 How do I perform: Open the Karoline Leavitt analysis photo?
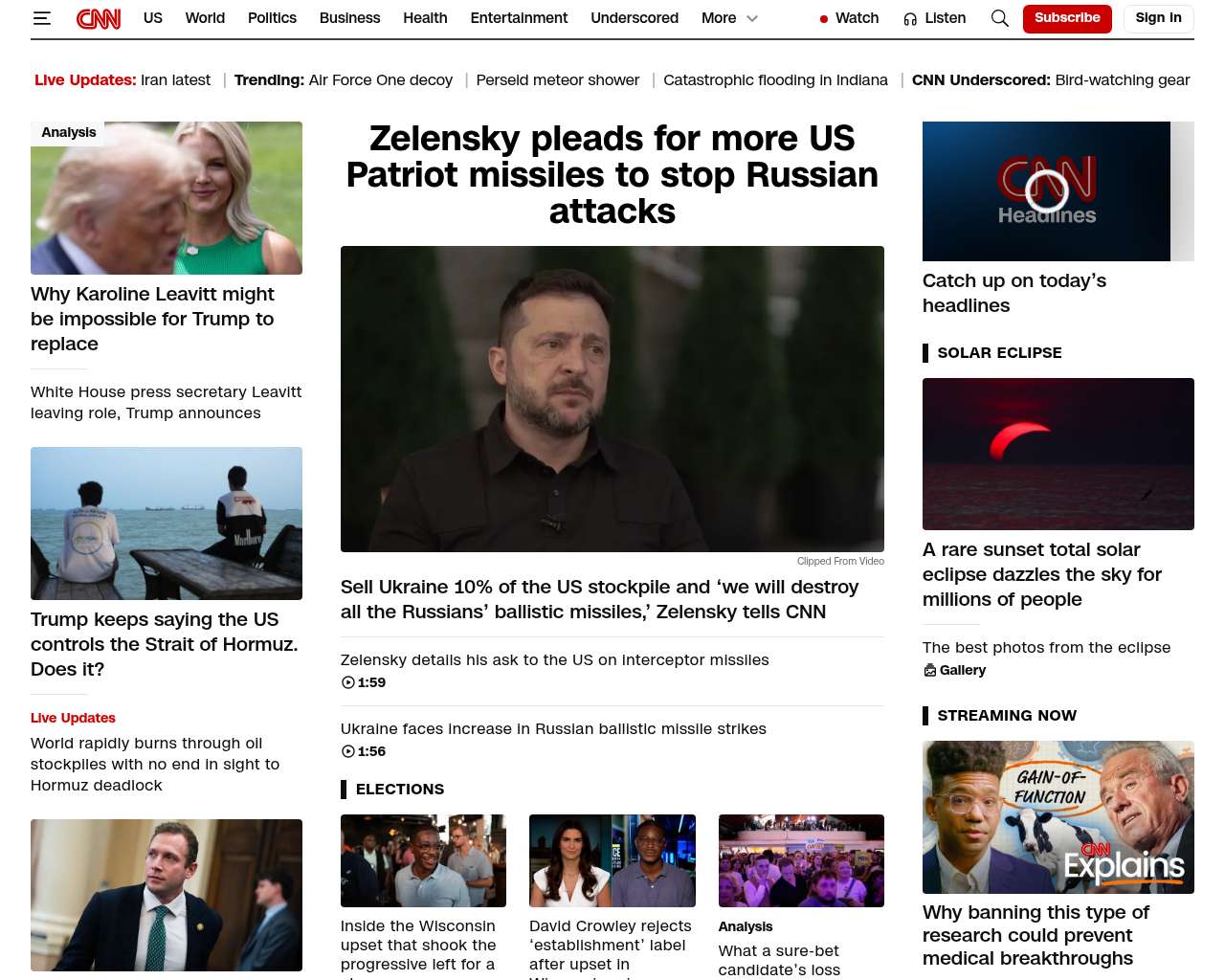[x=167, y=198]
